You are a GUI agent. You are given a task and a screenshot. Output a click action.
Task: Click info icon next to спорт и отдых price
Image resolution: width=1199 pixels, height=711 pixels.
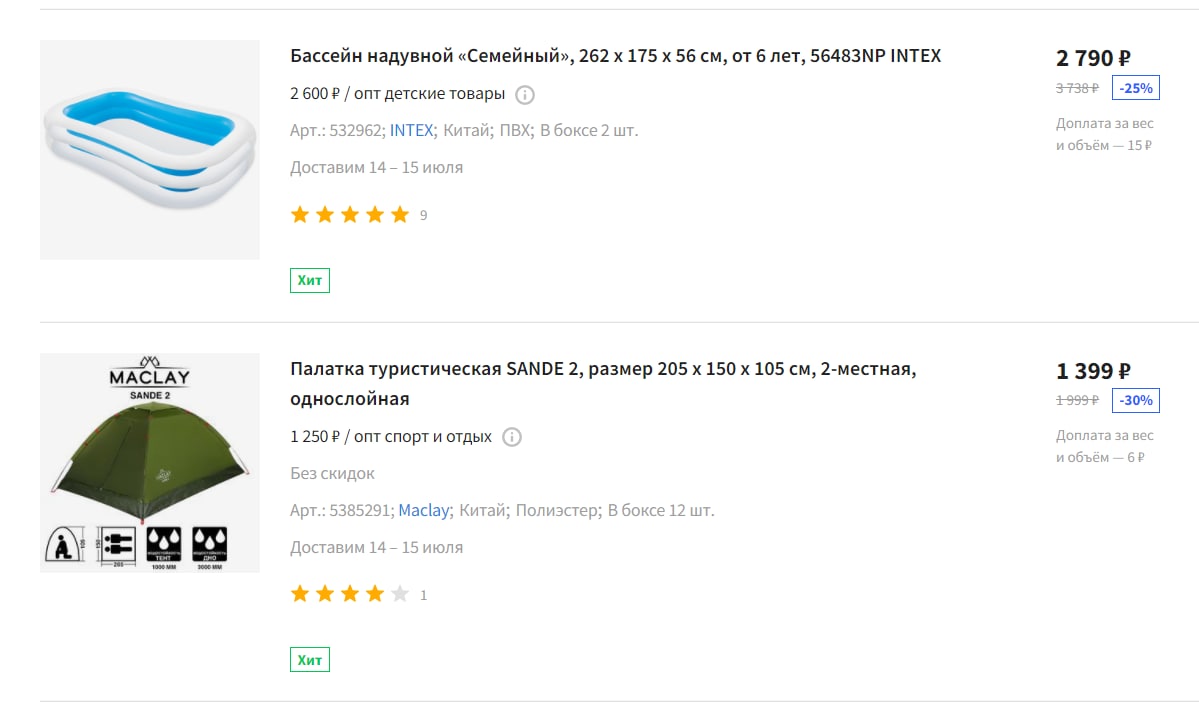coord(512,437)
